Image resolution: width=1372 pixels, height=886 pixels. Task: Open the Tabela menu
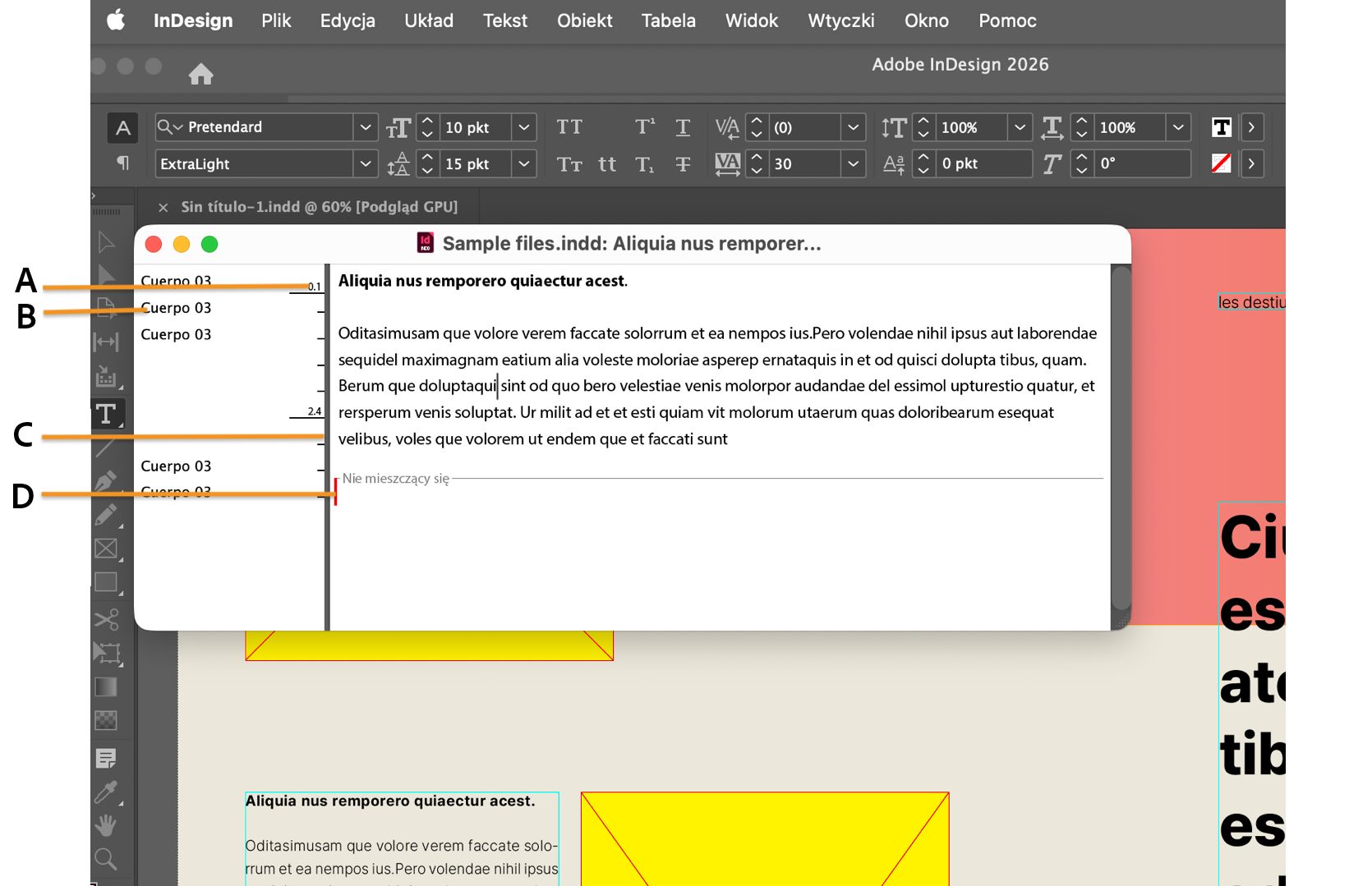[669, 21]
